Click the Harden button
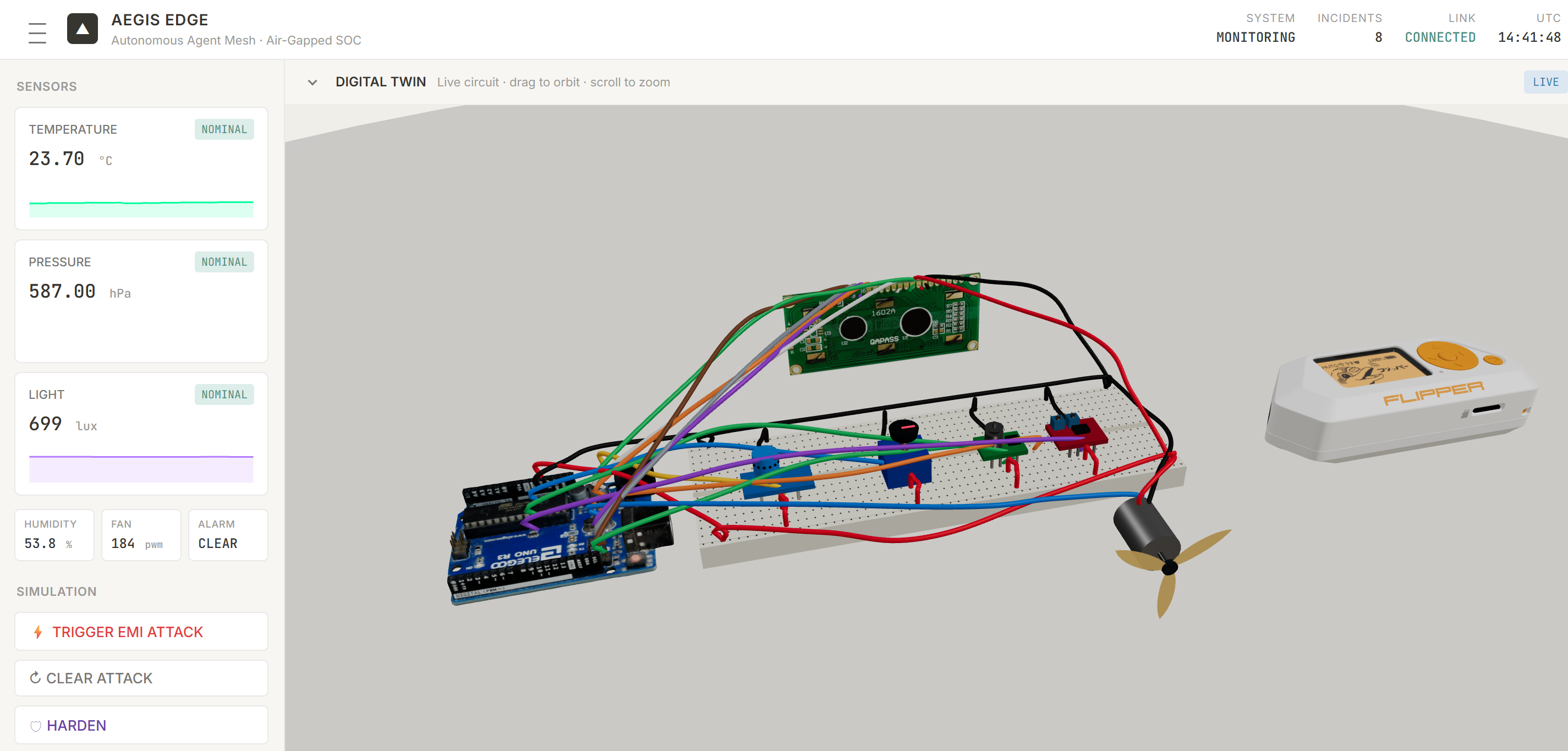Screen dimensions: 1568x751 click(x=141, y=726)
